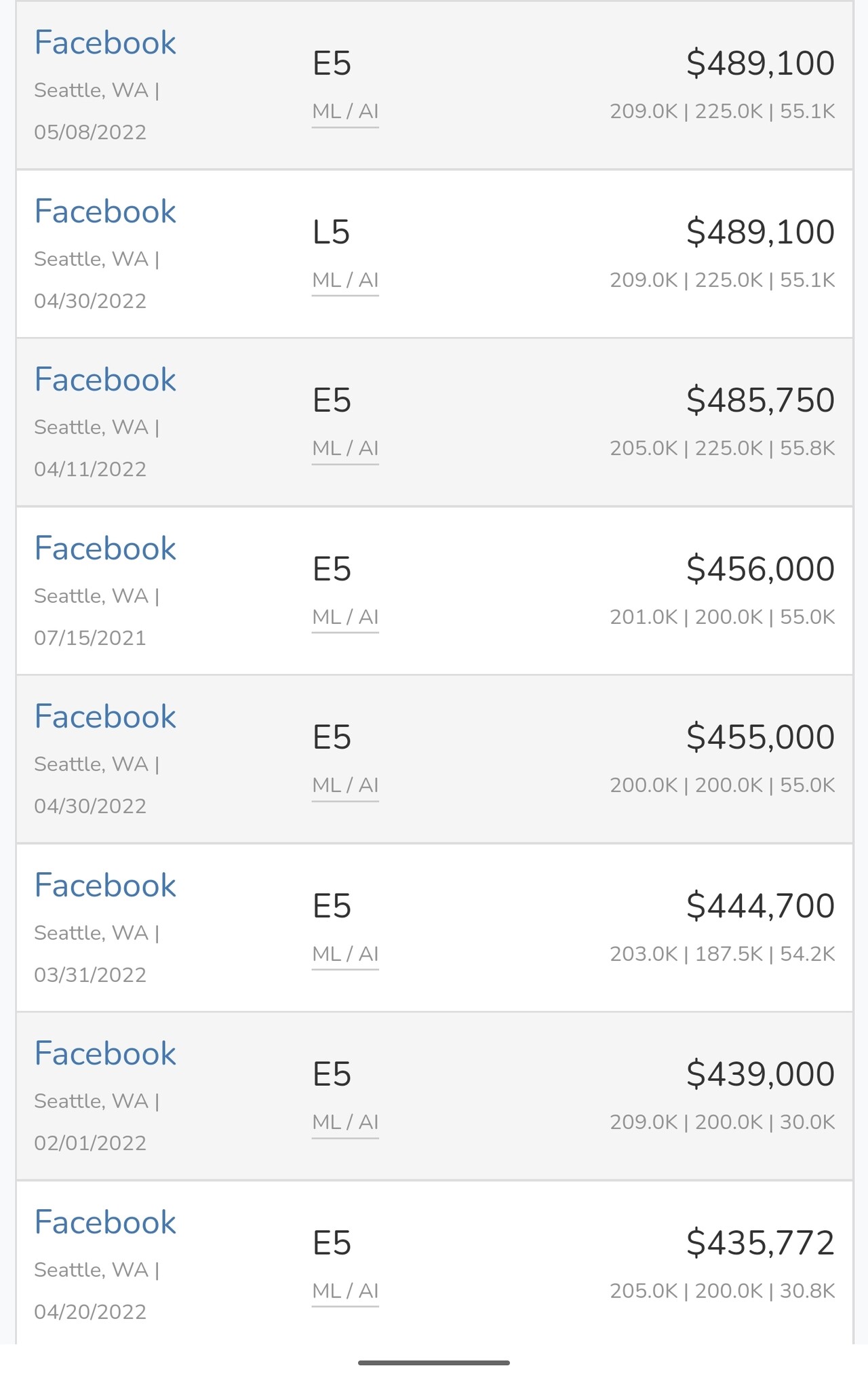This screenshot has width=868, height=1378.
Task: Select the $455,000 total compensation amount
Action: coord(760,737)
